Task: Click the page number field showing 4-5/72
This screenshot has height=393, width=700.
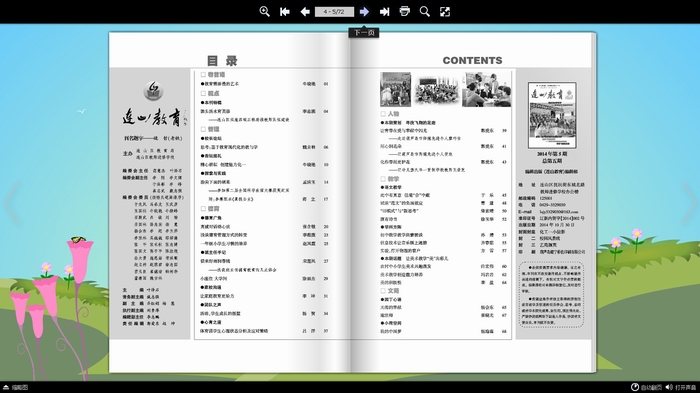Action: tap(334, 12)
